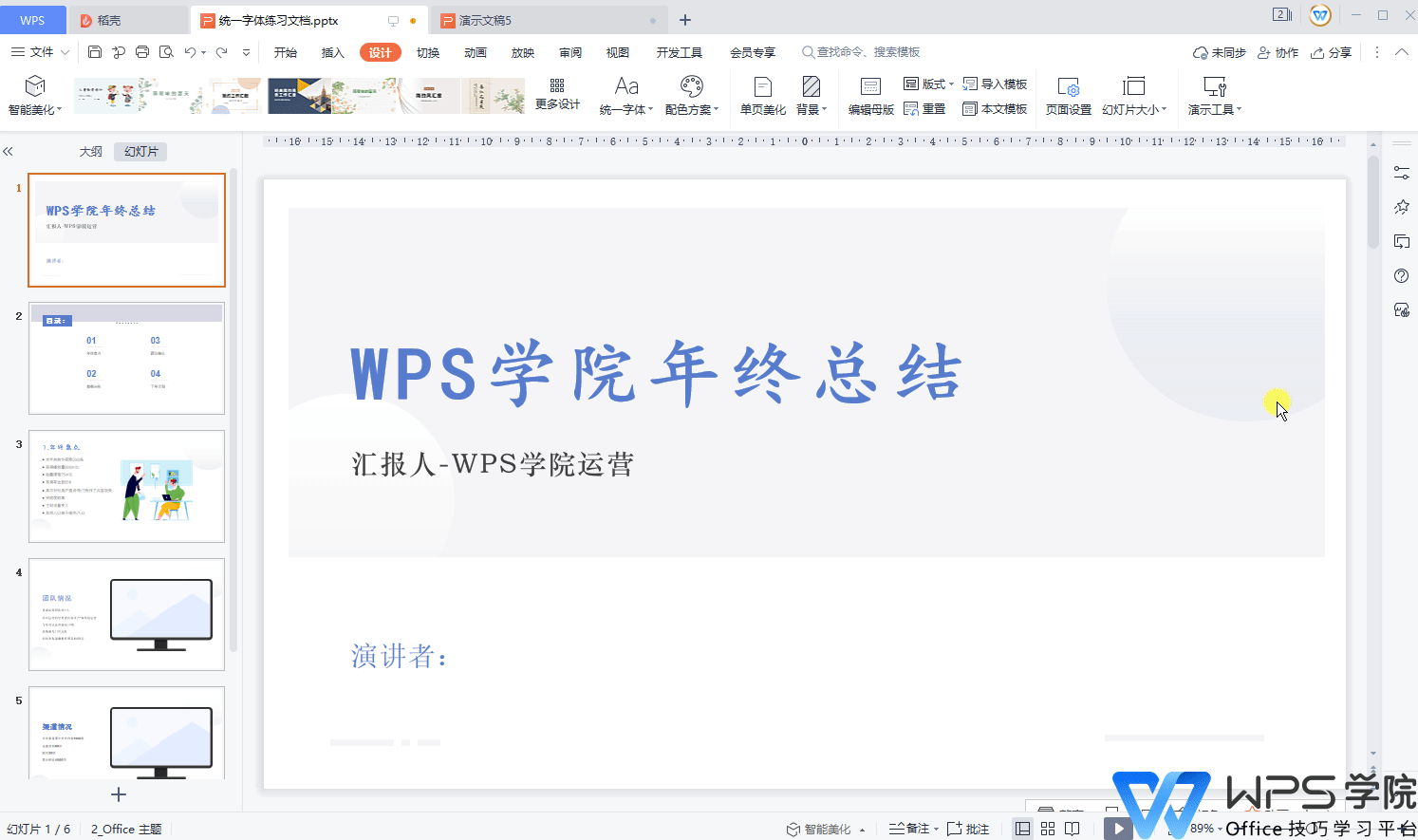Click 导入模板 import template icon

tap(995, 84)
